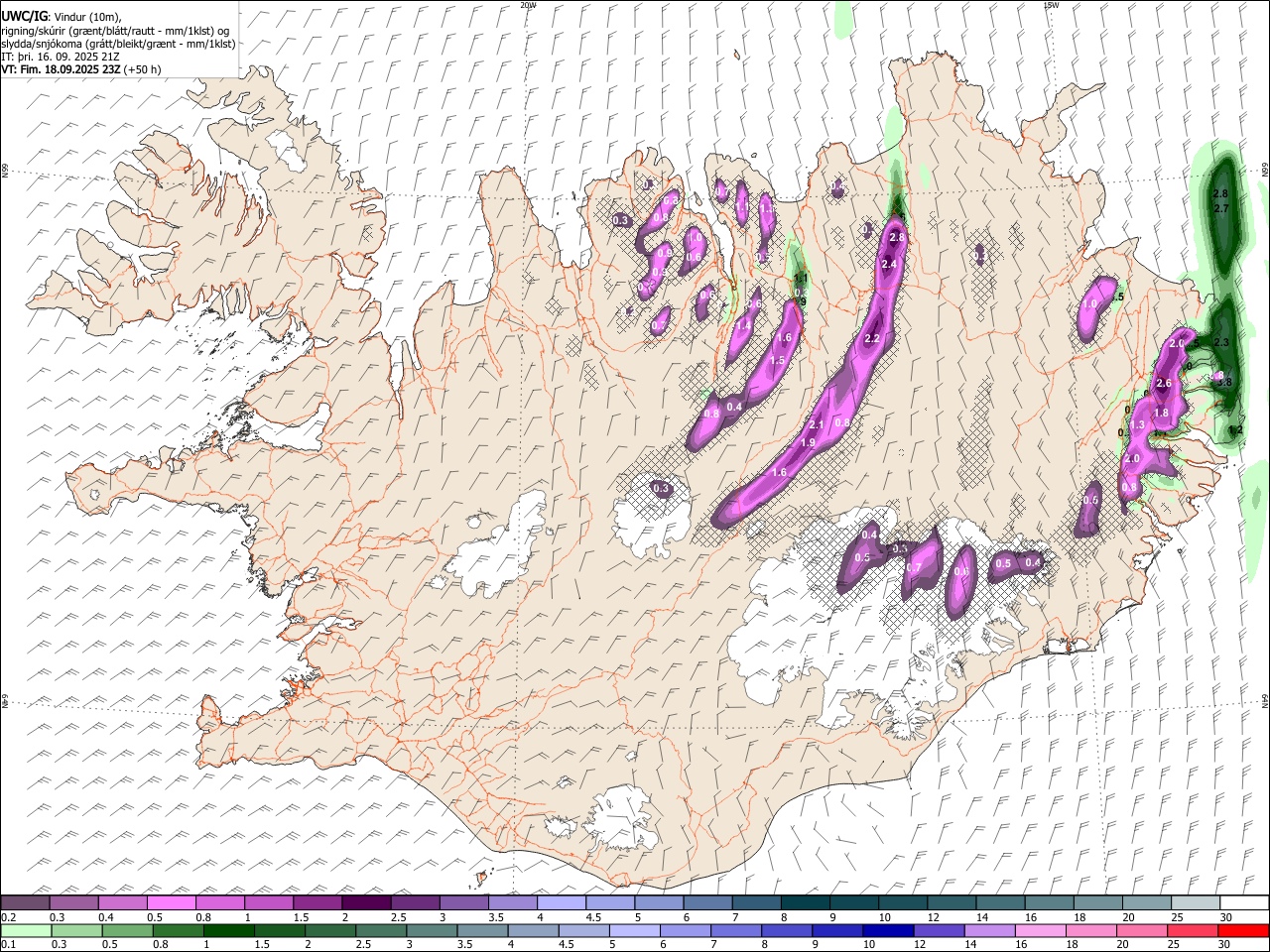
Task: Click the '20W' longitude label at top
Action: 528,5
